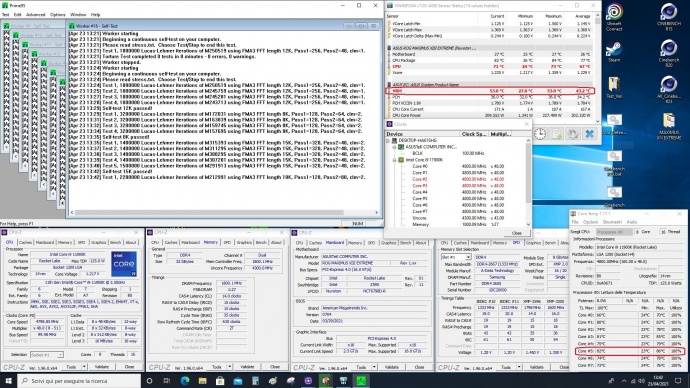Open the Mail app taskbar icon
Viewport: 690px width, 388px height.
click(x=238, y=381)
